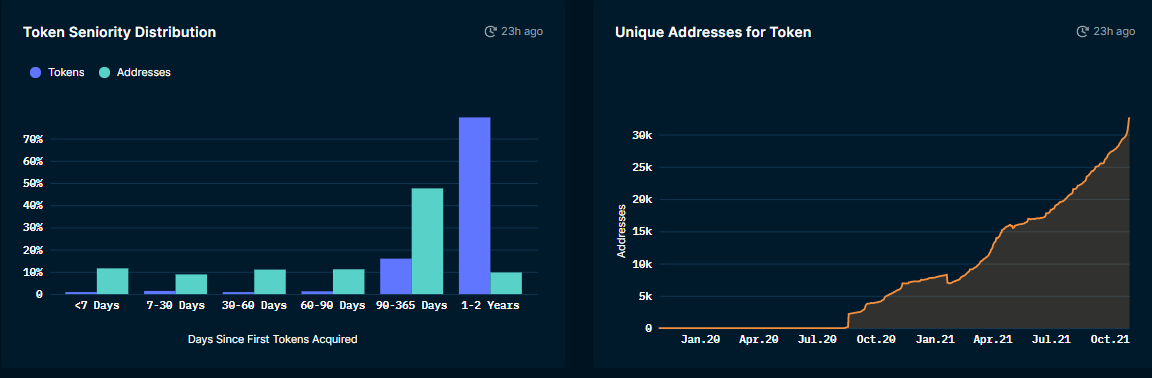Click the vertical 'Addresses' y-axis title

pyautogui.click(x=622, y=230)
